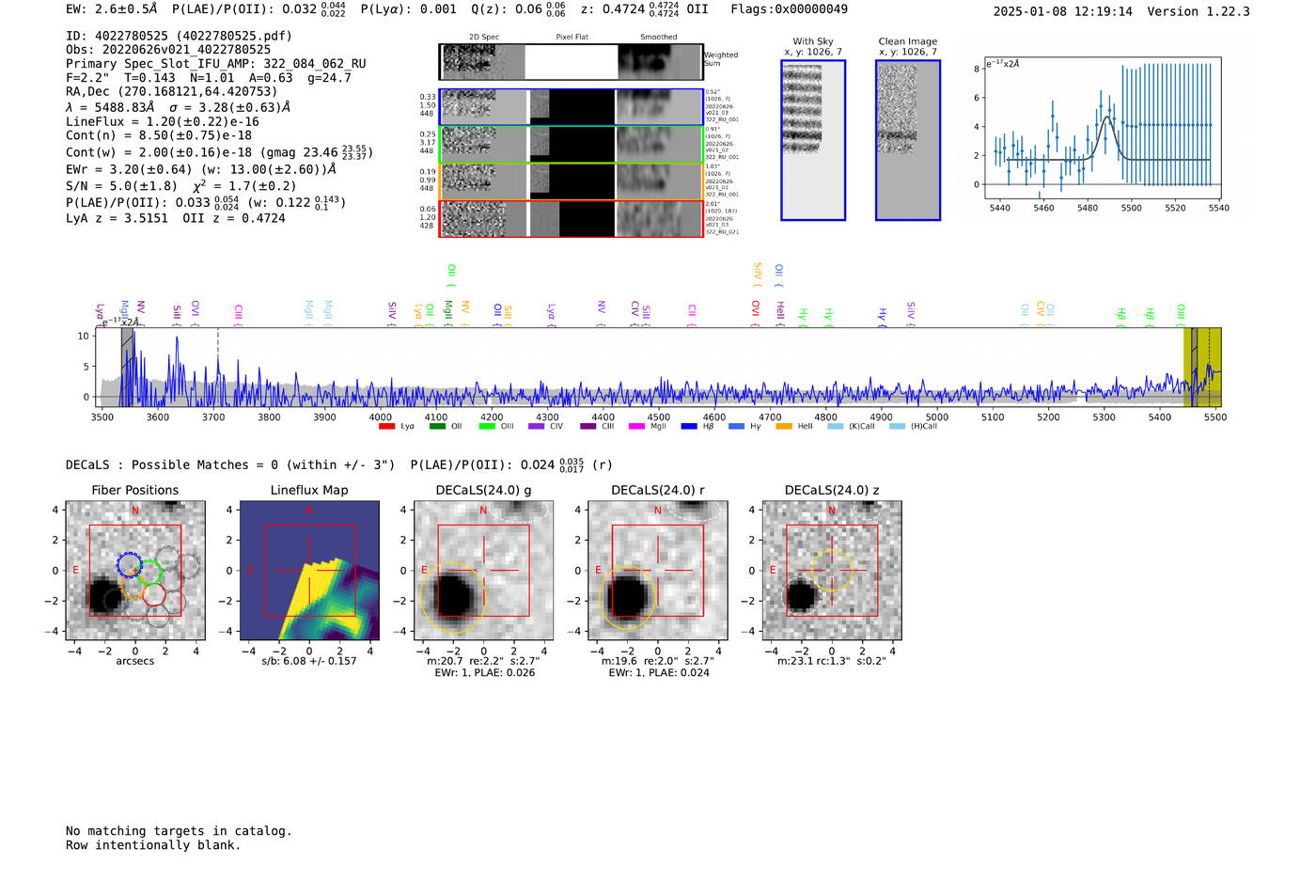This screenshot has height=896, width=1316.
Task: Click the 'EWr: 1. PLAE: 0.026' caption
Action: tap(484, 673)
